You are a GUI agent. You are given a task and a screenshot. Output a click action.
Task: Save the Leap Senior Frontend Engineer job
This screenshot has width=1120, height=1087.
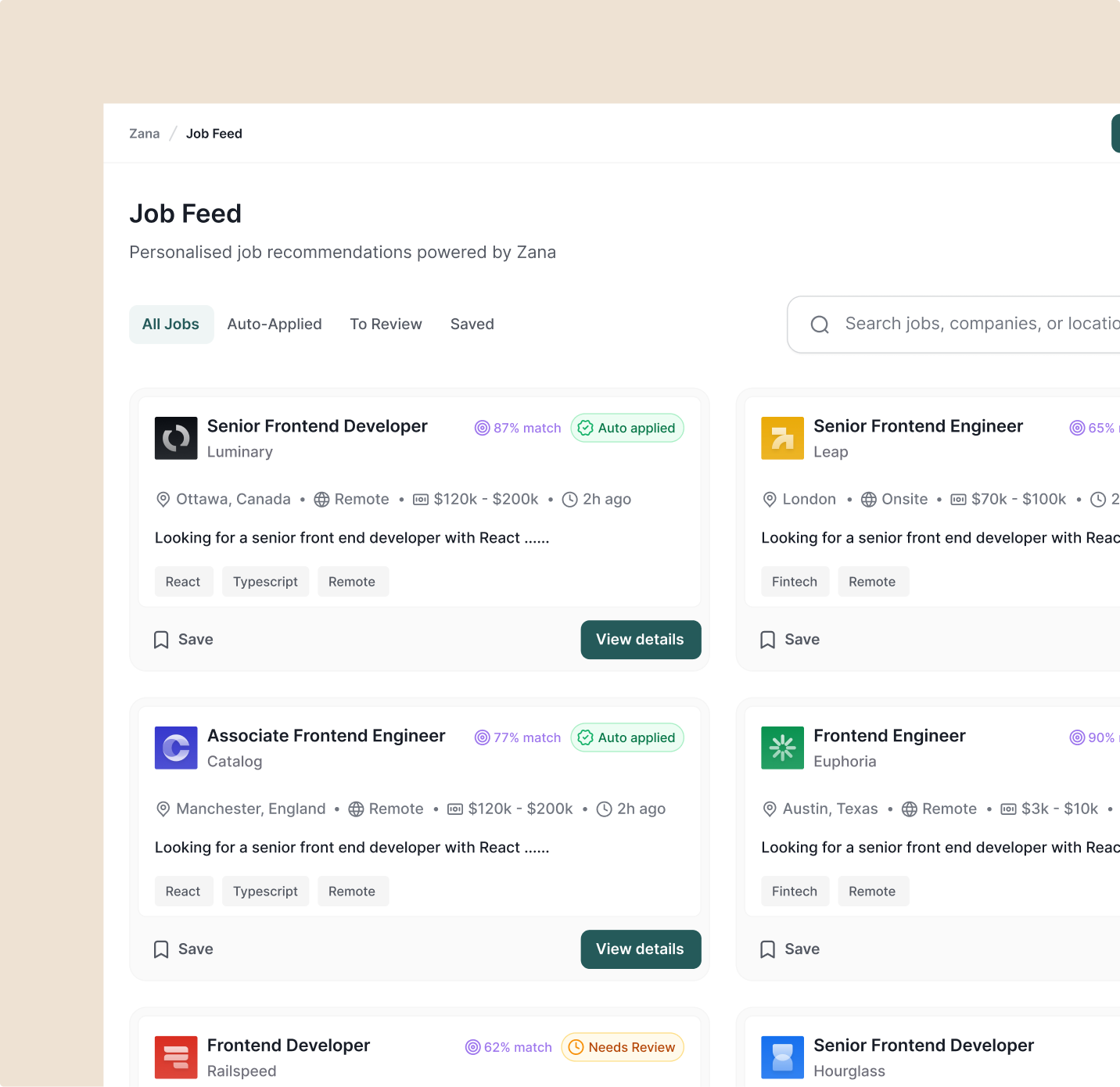point(791,640)
